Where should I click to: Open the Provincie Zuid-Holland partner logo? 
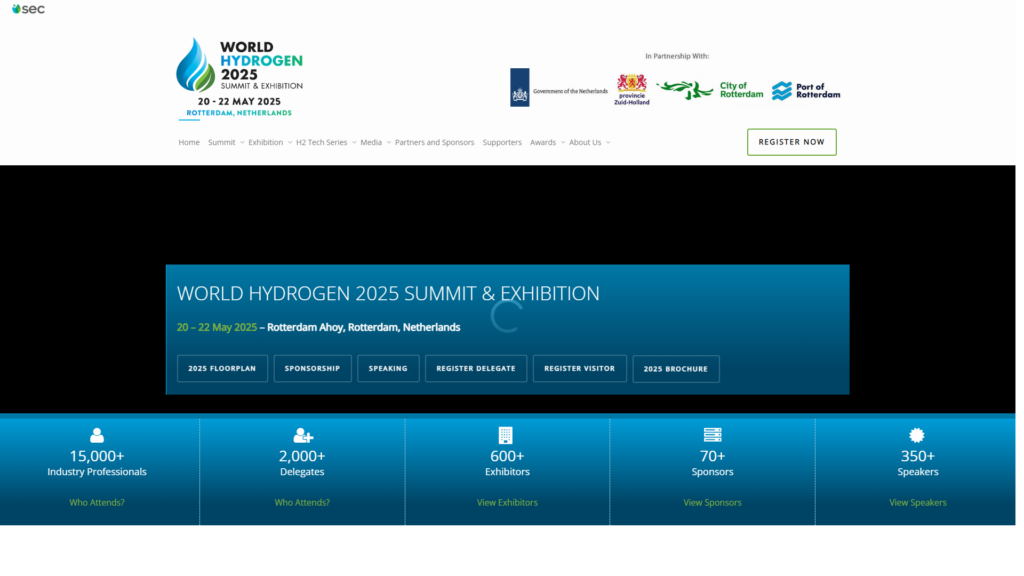632,89
